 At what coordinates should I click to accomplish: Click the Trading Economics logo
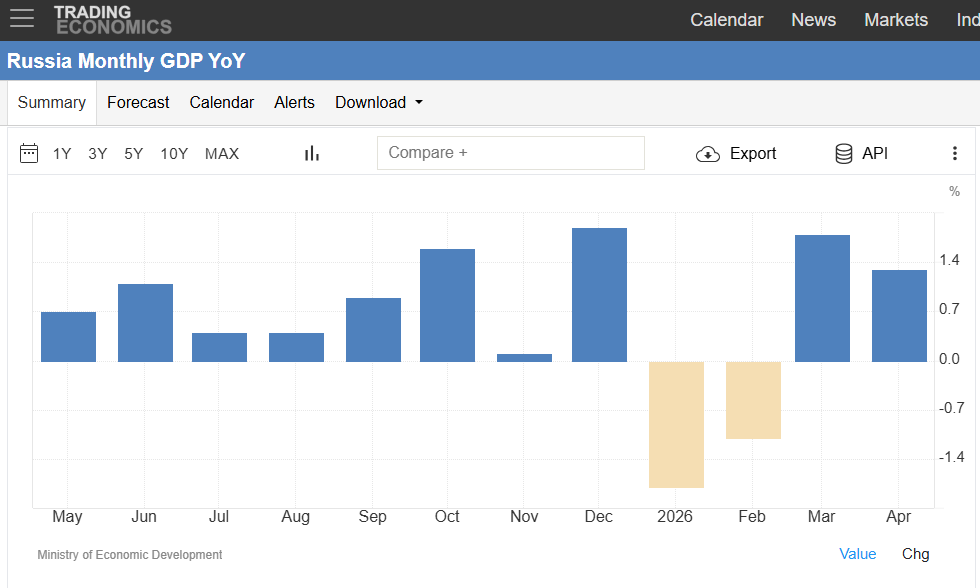(112, 20)
